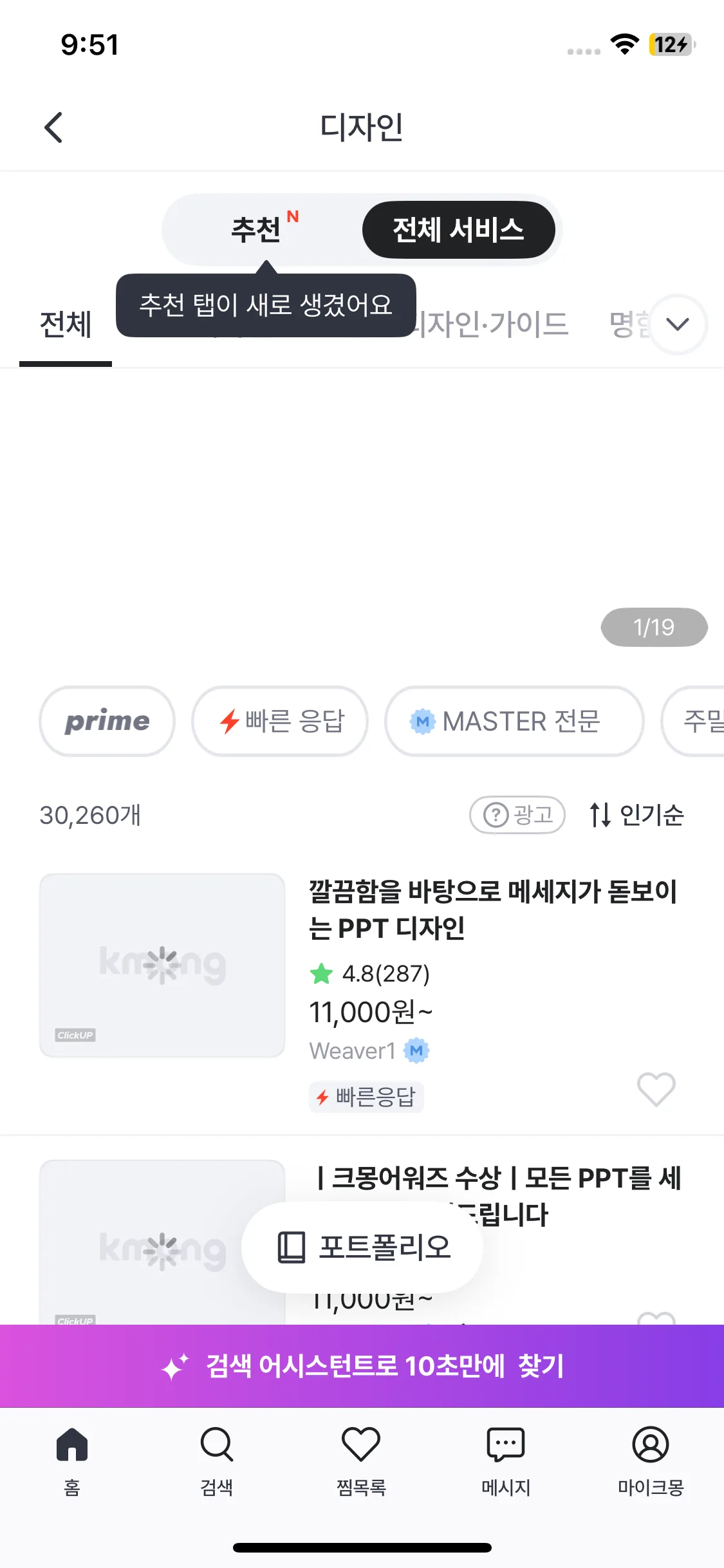
Task: Tap the 광고 question mark info badge
Action: (517, 815)
